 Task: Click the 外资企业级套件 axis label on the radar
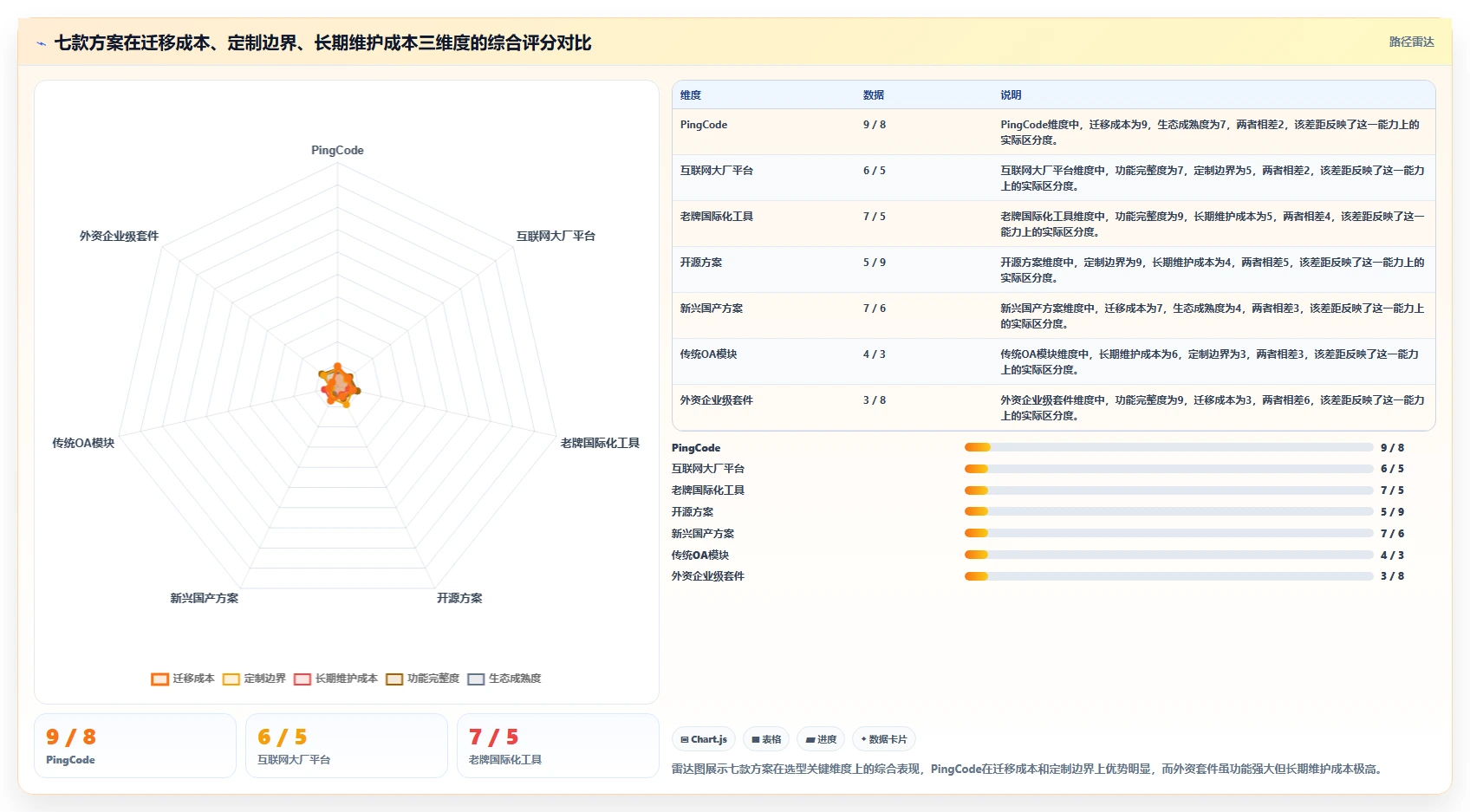[120, 236]
